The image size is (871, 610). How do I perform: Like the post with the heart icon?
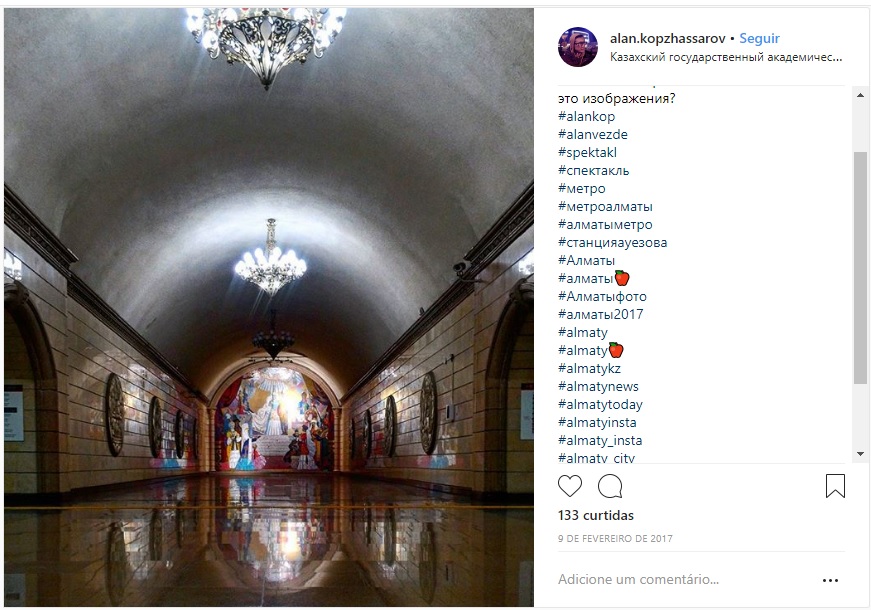click(570, 486)
